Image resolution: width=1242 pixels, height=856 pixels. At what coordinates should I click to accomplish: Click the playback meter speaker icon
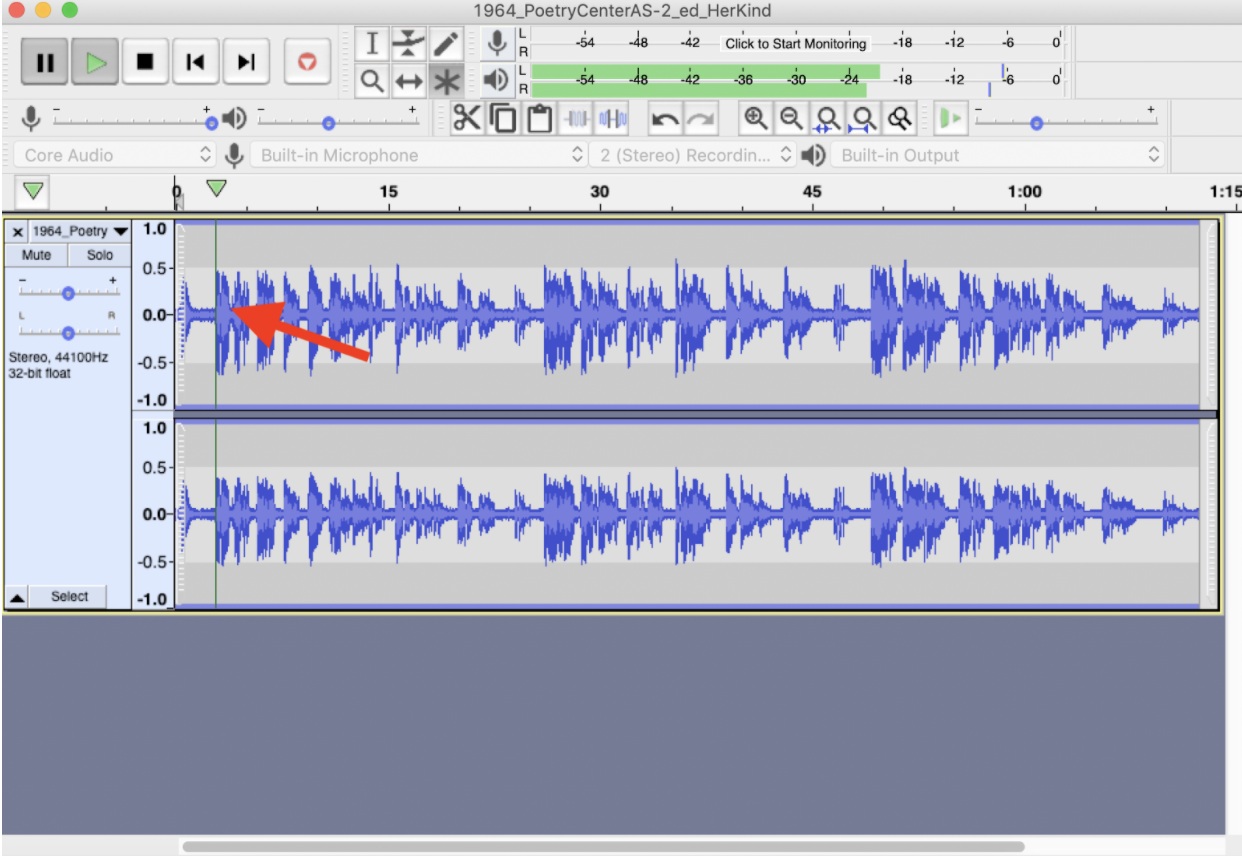(x=496, y=79)
